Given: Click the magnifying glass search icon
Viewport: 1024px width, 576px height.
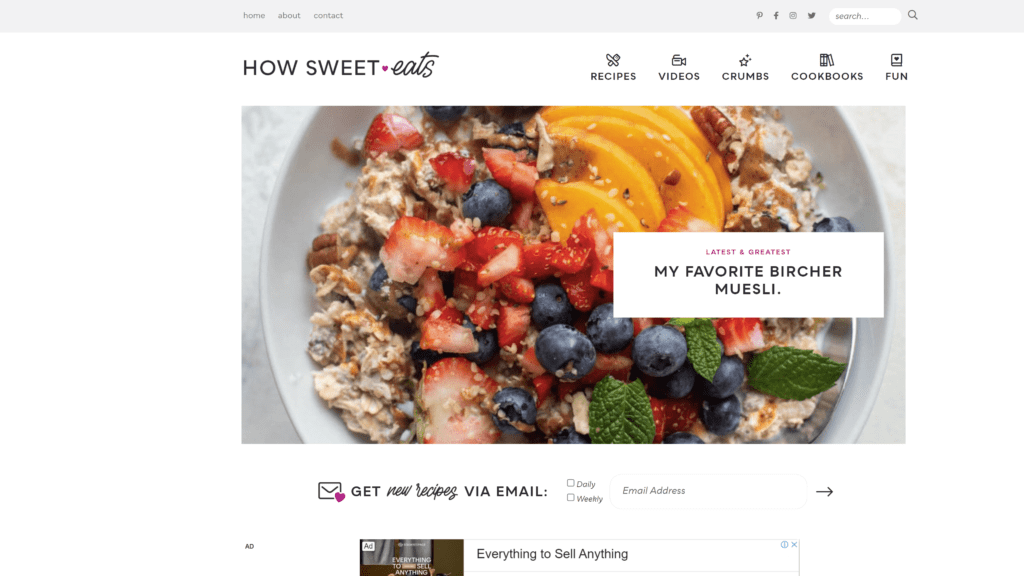Looking at the screenshot, I should [912, 15].
